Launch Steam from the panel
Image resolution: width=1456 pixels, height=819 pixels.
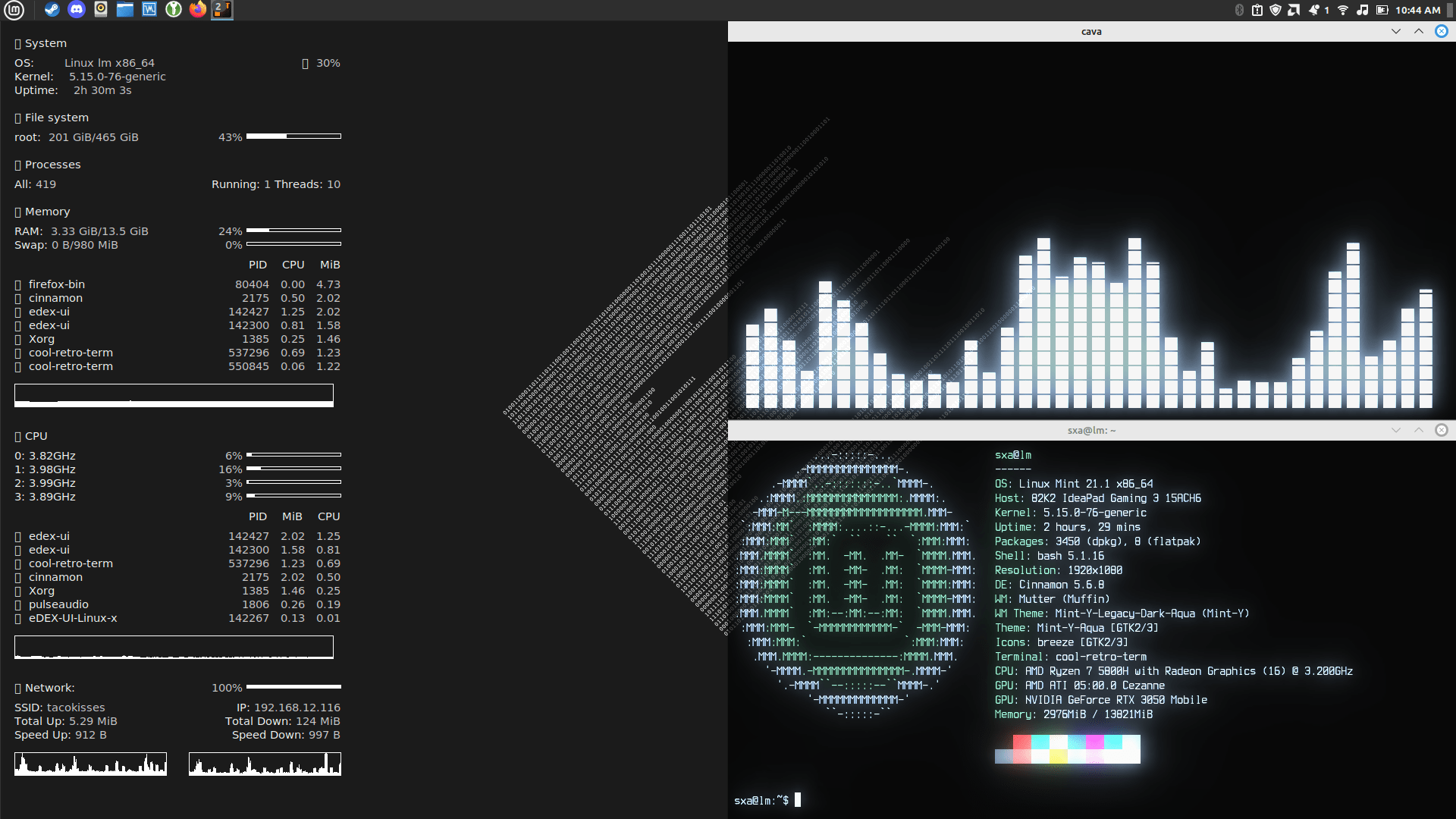[x=52, y=10]
